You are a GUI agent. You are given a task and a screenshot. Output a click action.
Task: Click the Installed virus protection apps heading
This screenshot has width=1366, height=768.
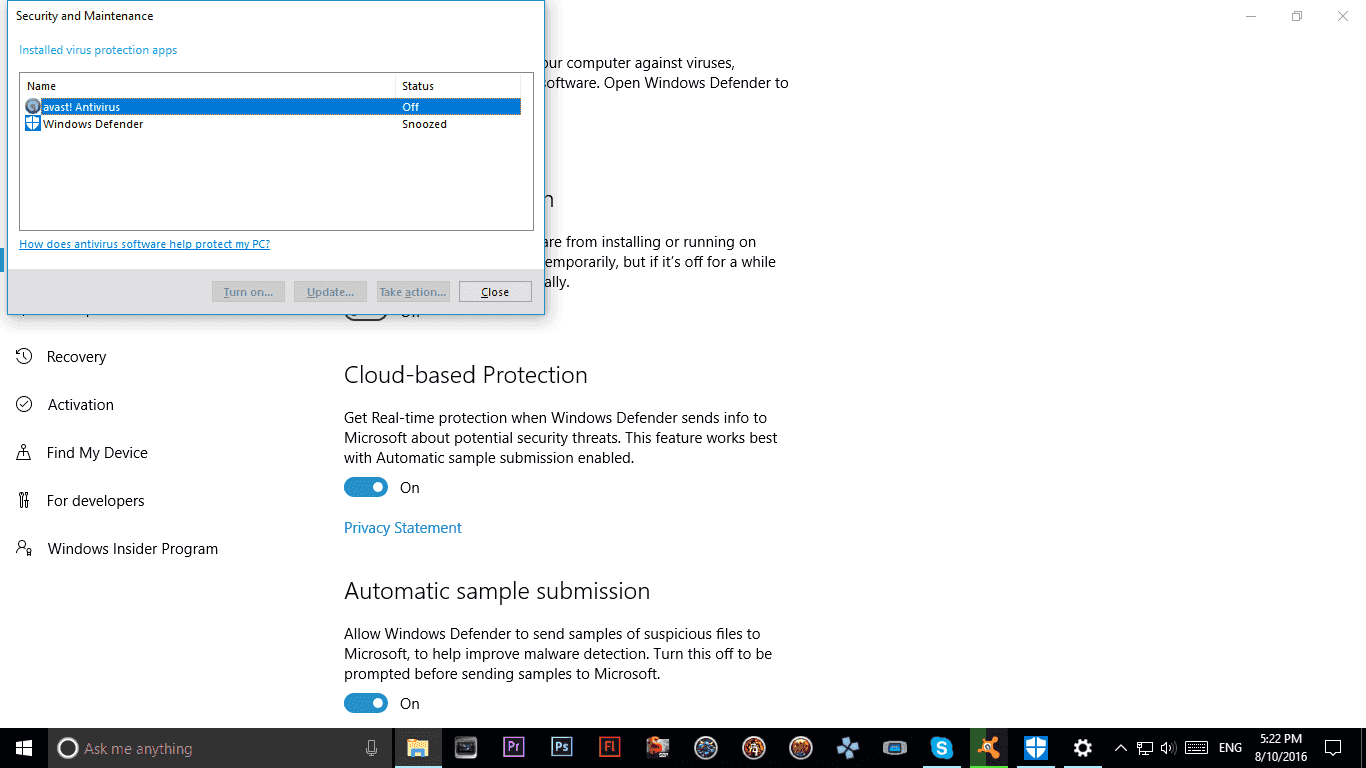98,50
